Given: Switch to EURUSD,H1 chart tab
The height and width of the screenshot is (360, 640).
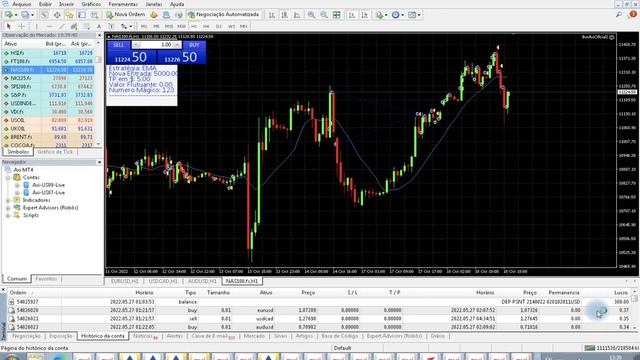Looking at the screenshot, I should tap(124, 281).
